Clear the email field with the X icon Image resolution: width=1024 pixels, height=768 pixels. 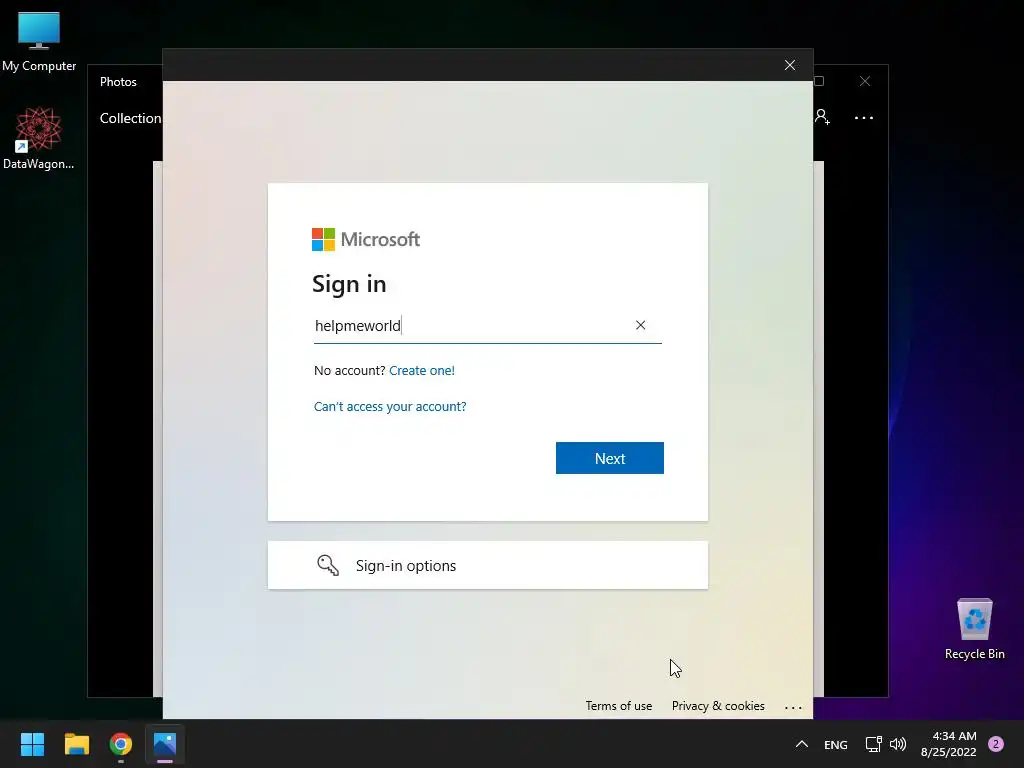tap(640, 325)
